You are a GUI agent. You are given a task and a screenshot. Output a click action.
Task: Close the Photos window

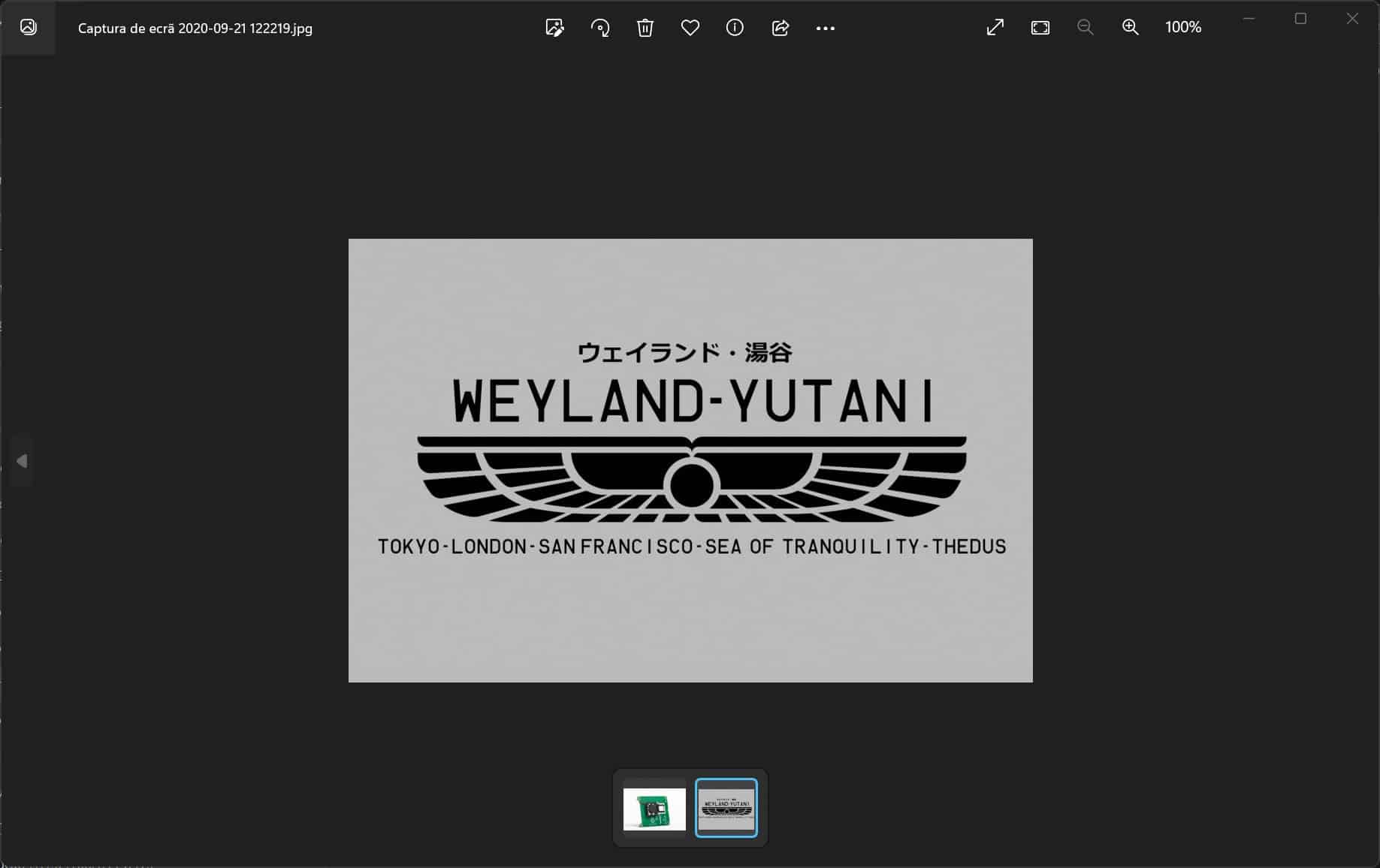(1352, 19)
